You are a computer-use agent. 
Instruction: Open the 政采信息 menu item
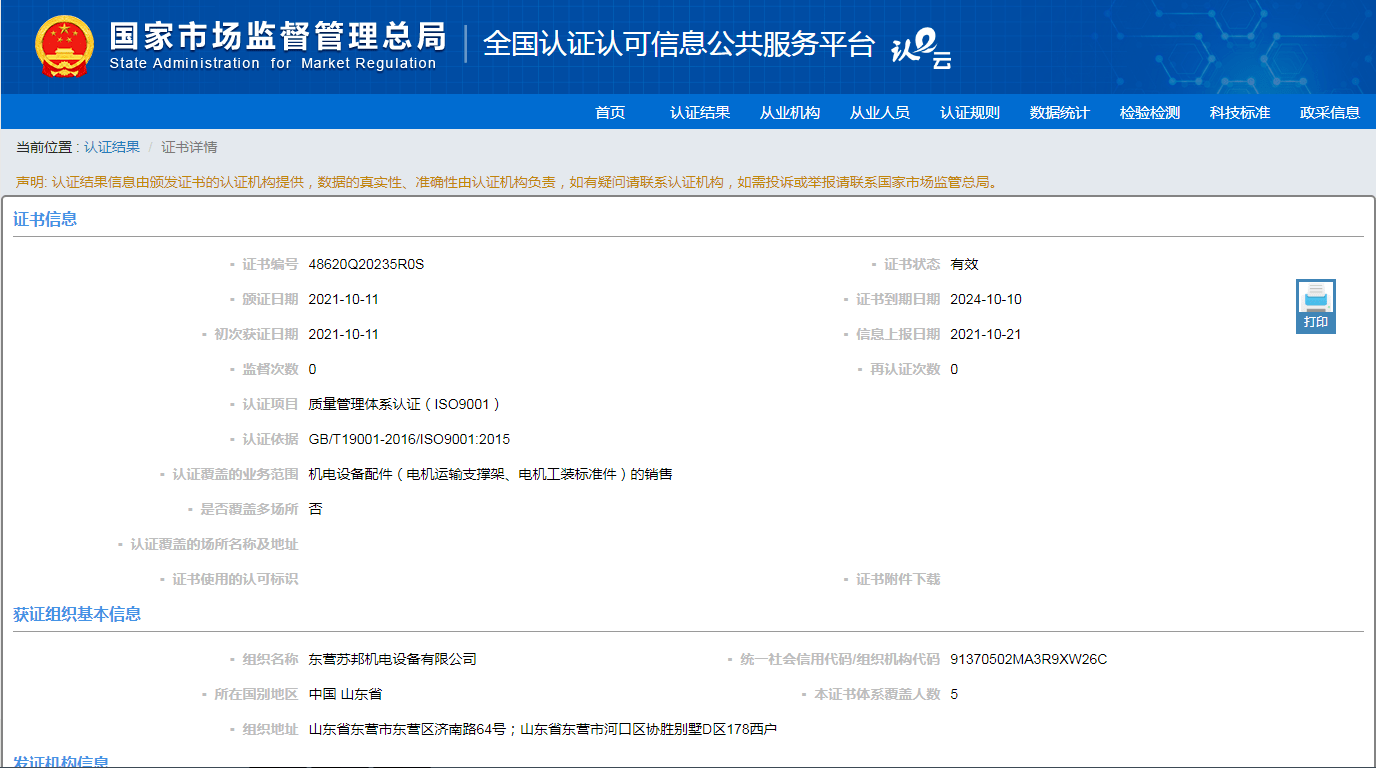1330,113
